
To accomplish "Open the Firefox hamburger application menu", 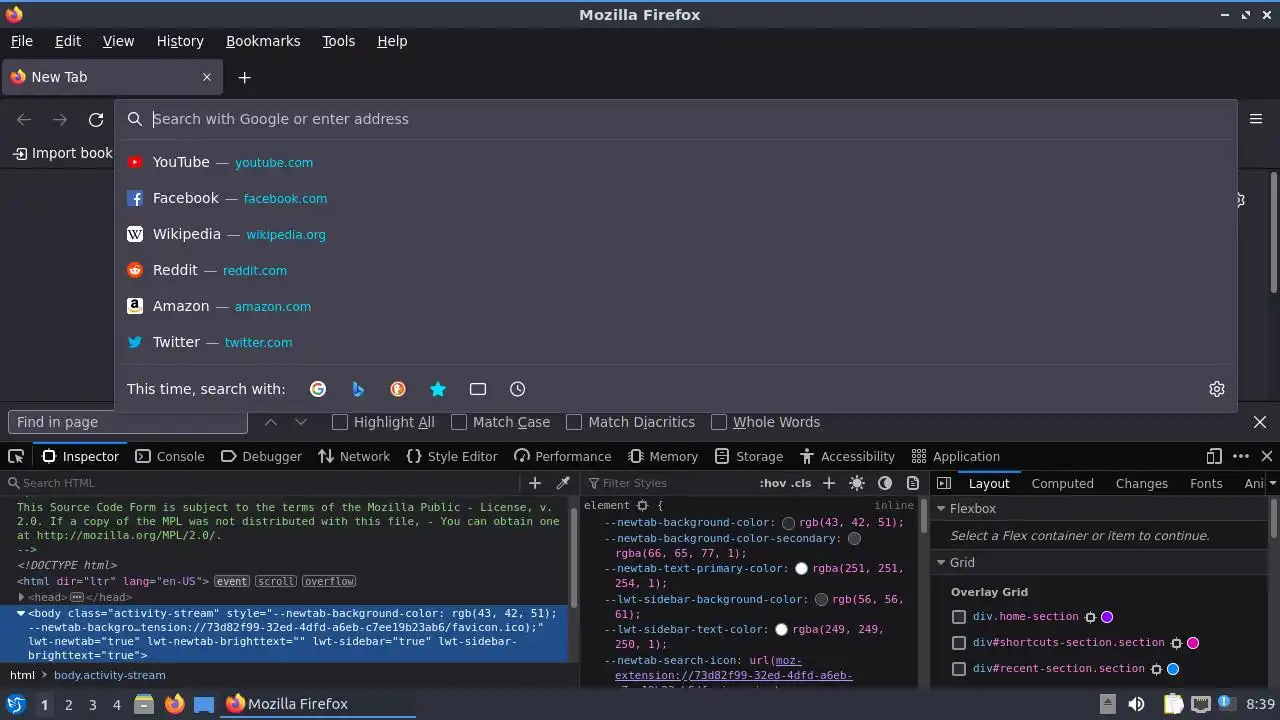I will pyautogui.click(x=1256, y=119).
